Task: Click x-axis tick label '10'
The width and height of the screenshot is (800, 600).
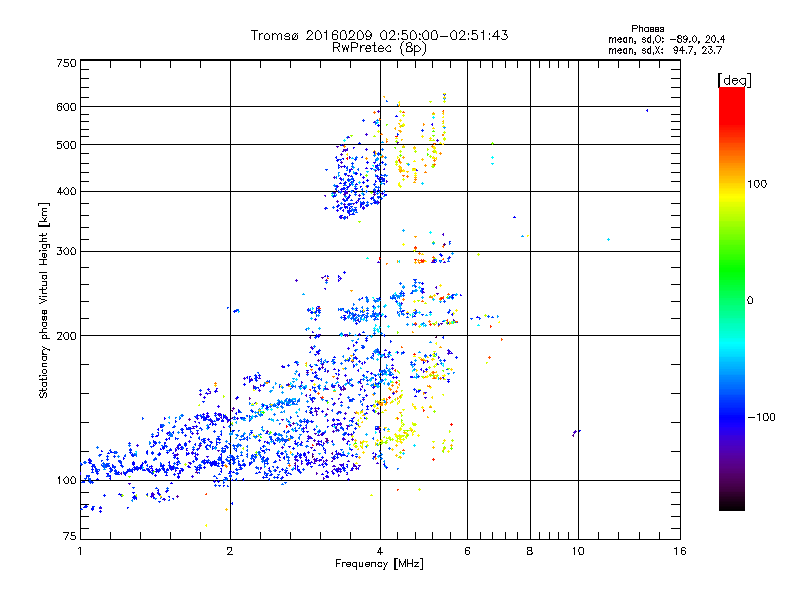Action: pyautogui.click(x=578, y=551)
